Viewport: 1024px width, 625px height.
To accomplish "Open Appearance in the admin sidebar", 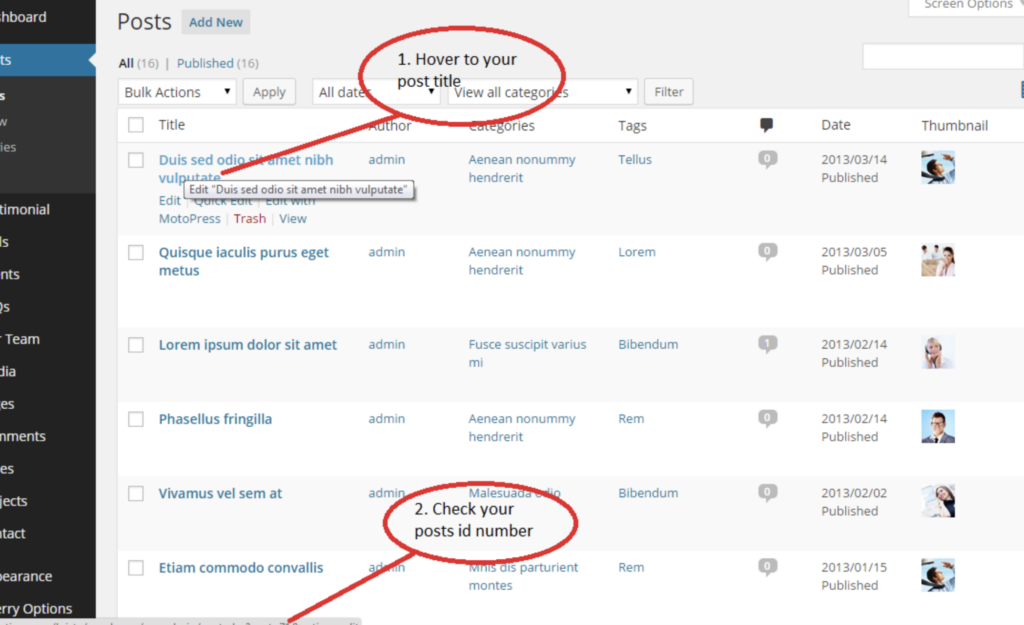I will 25,576.
